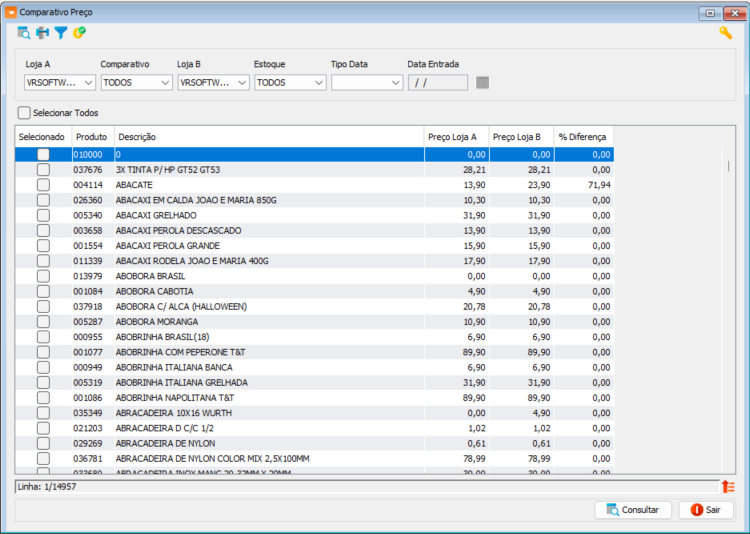750x534 pixels.
Task: Click the orange sort arrow icon
Action: click(728, 487)
